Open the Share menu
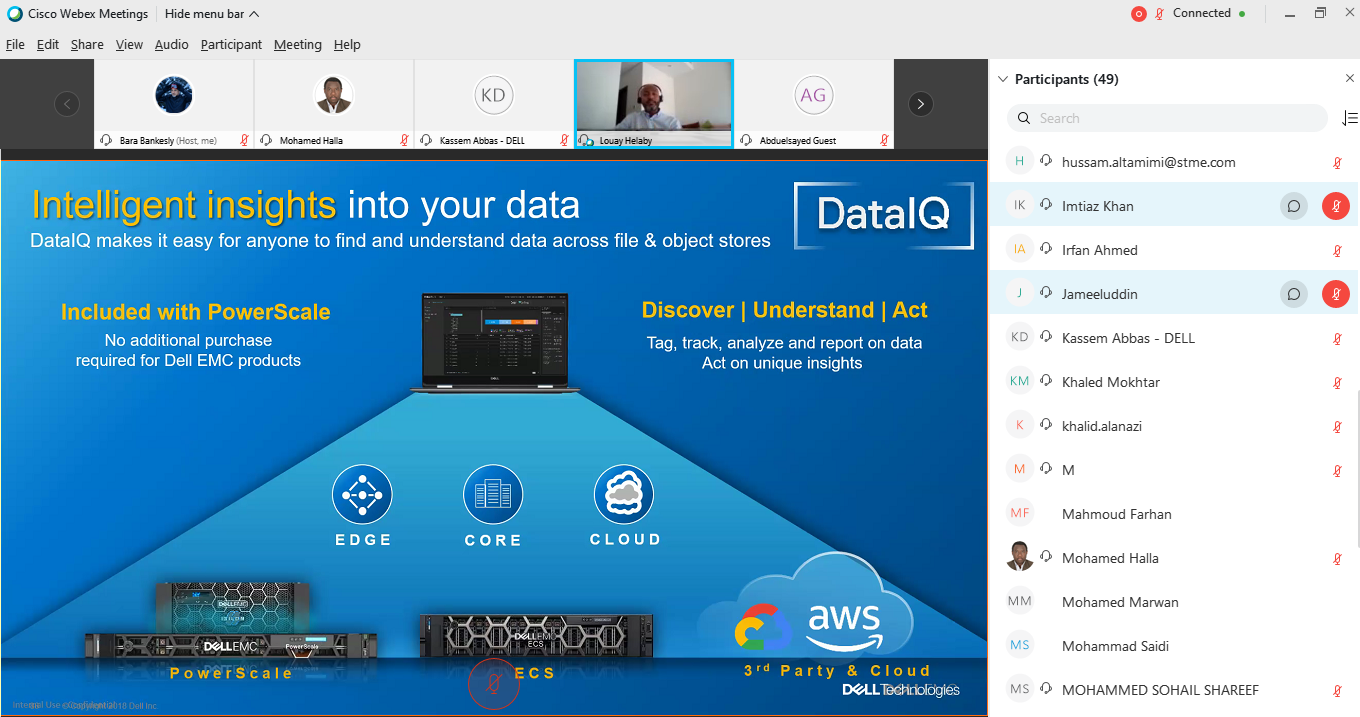This screenshot has height=717, width=1360. 87,45
